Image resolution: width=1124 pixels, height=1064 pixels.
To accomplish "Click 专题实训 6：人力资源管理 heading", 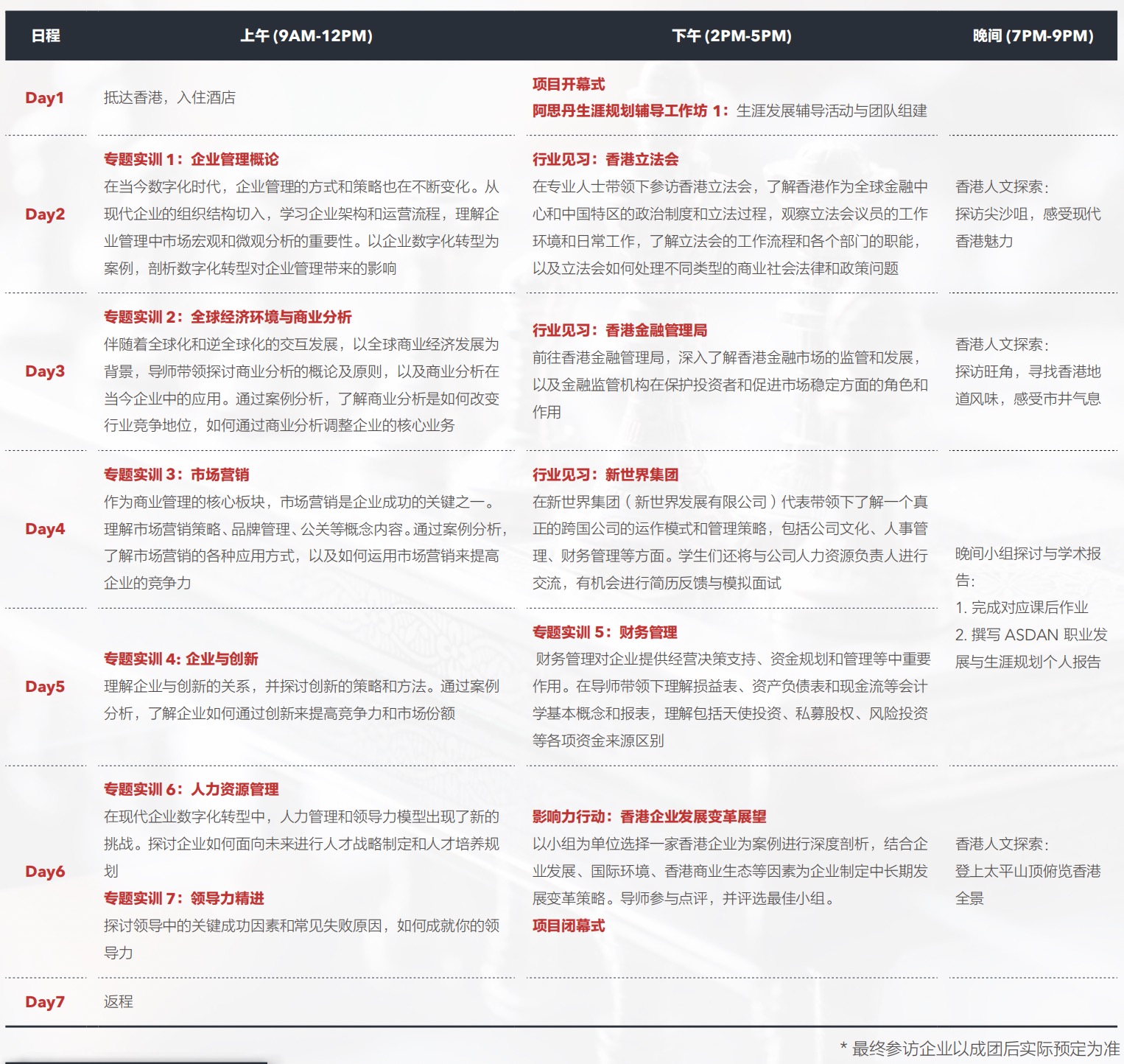I will [x=192, y=789].
